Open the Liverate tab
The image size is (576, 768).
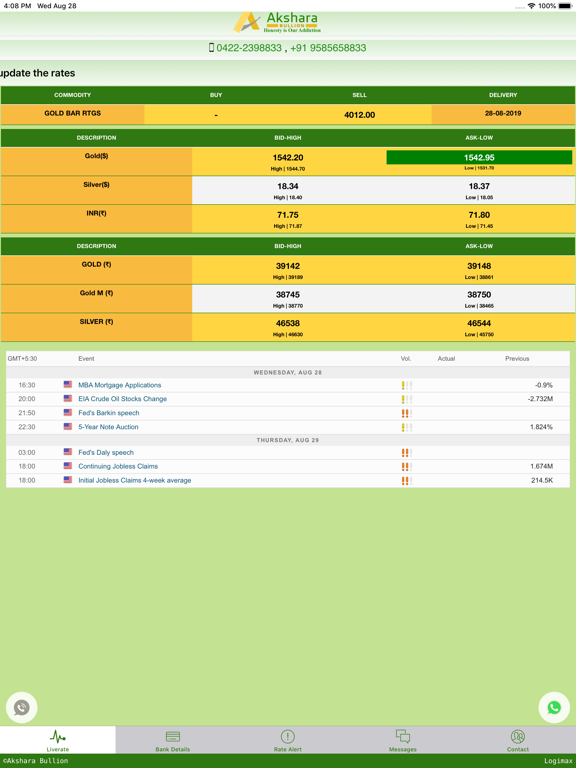point(58,740)
